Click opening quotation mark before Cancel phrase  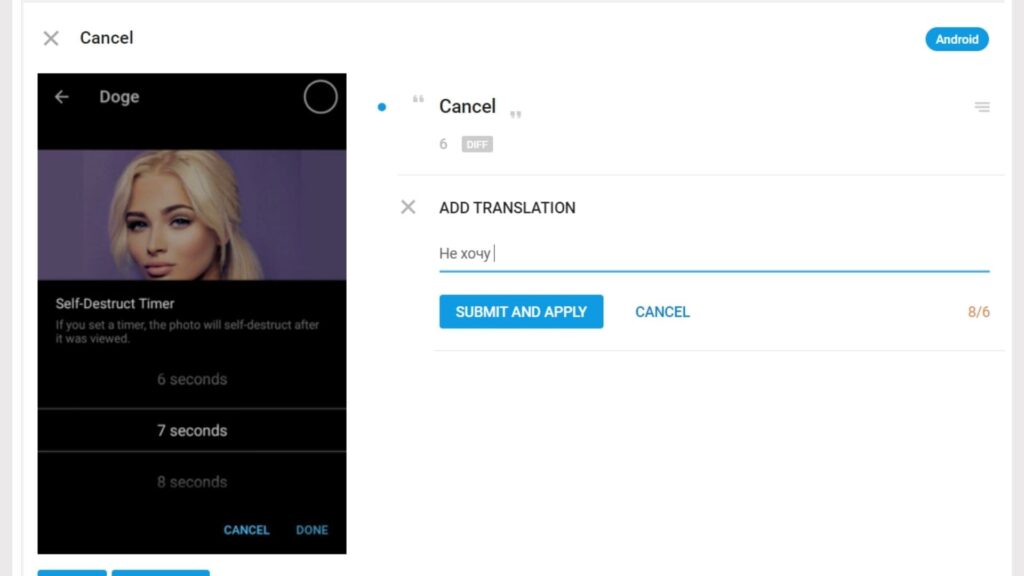click(418, 102)
